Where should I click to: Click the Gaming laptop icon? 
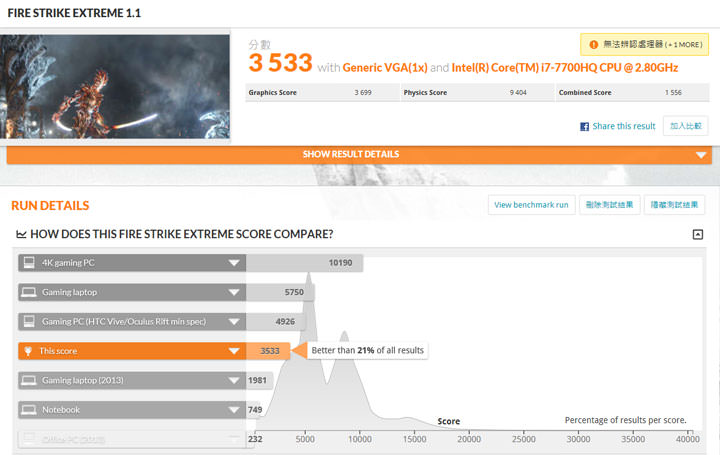click(29, 293)
